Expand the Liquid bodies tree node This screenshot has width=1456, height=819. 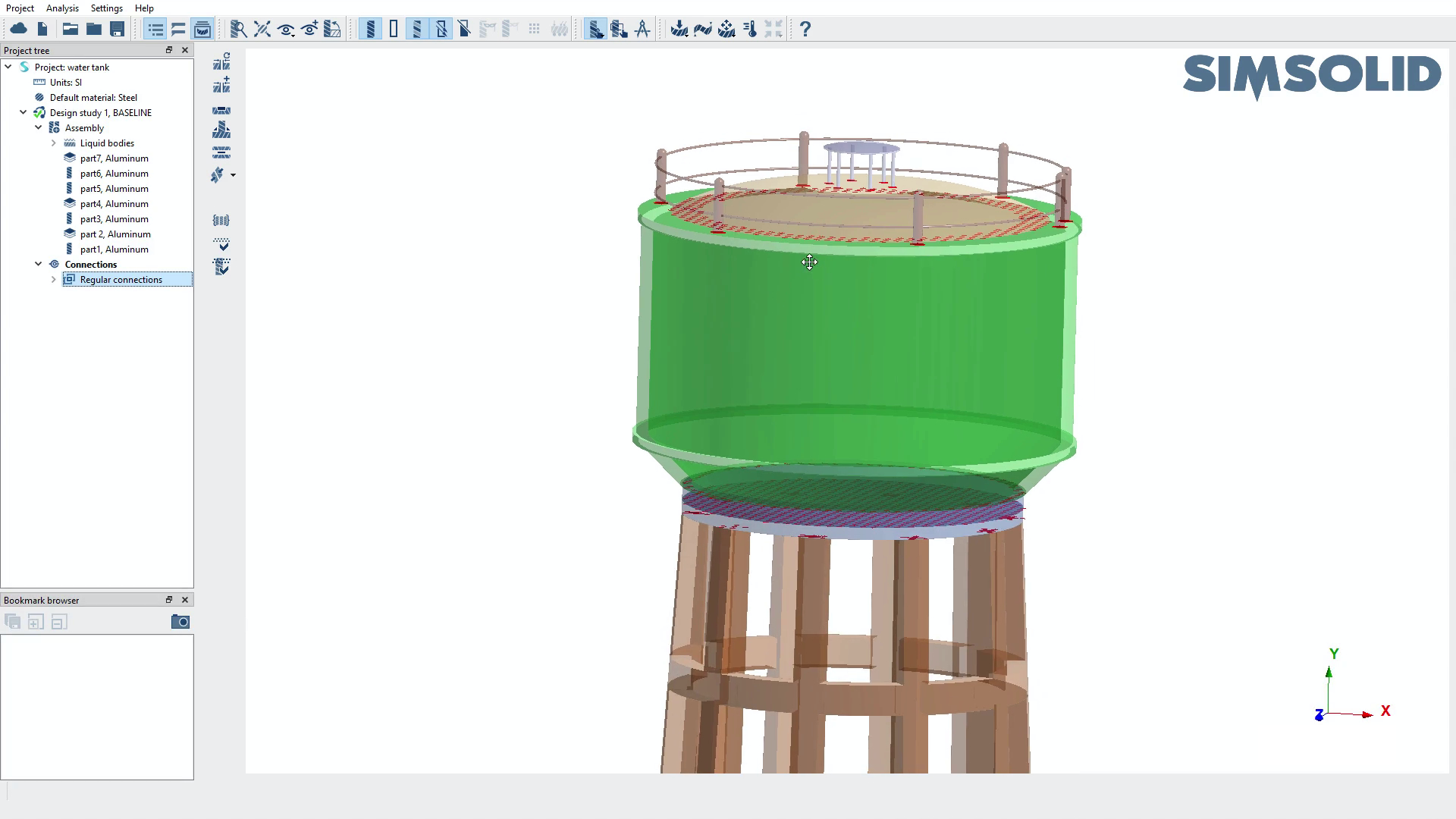tap(54, 143)
